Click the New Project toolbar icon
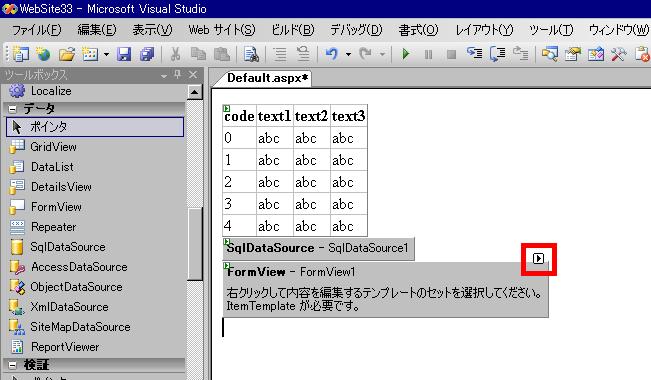The height and width of the screenshot is (380, 651). [x=21, y=54]
